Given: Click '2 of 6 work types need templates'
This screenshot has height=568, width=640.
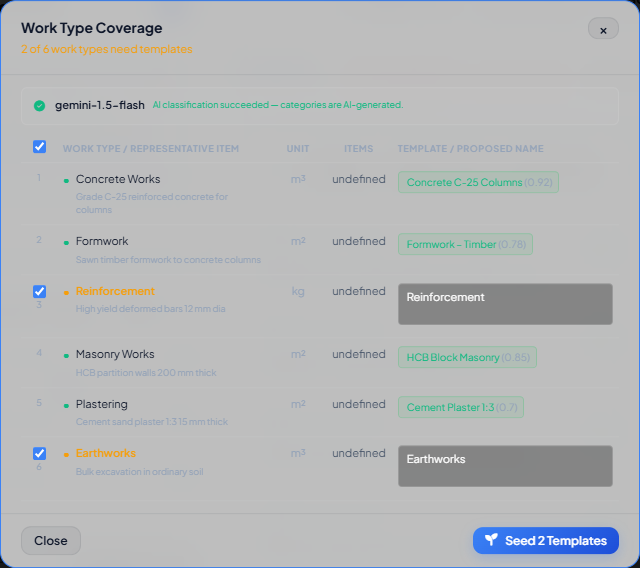Looking at the screenshot, I should click(107, 49).
